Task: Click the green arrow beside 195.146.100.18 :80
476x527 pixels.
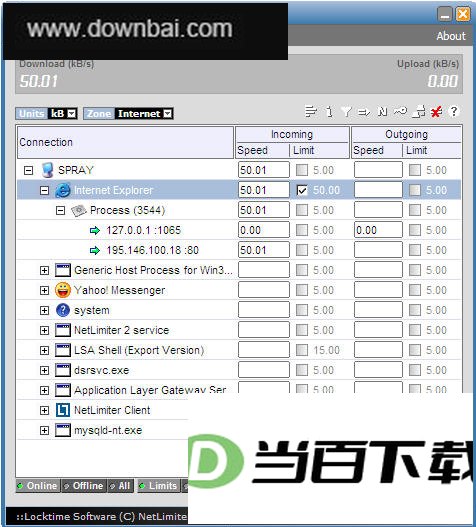Action: coord(95,250)
